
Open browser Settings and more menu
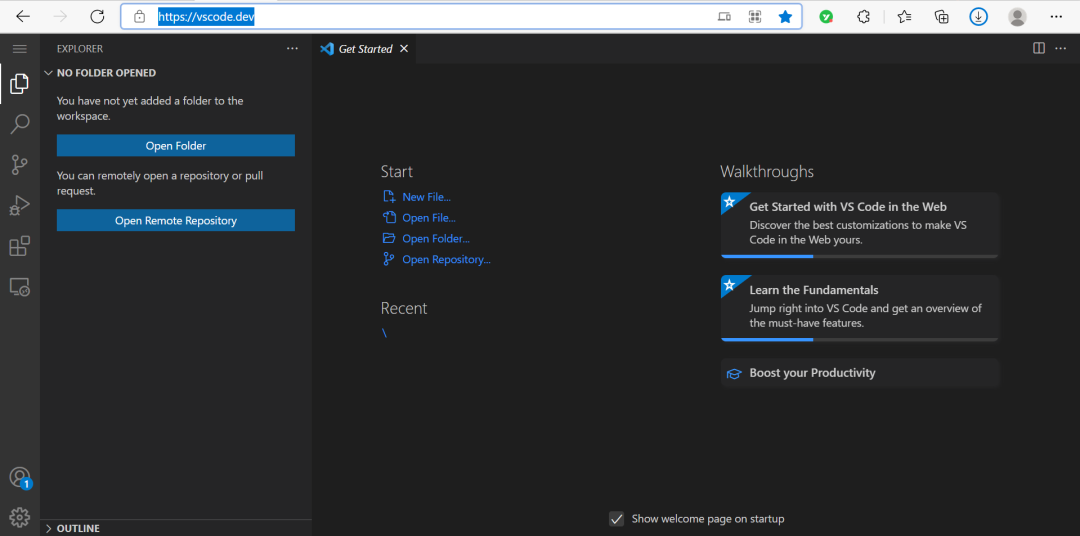(1056, 17)
